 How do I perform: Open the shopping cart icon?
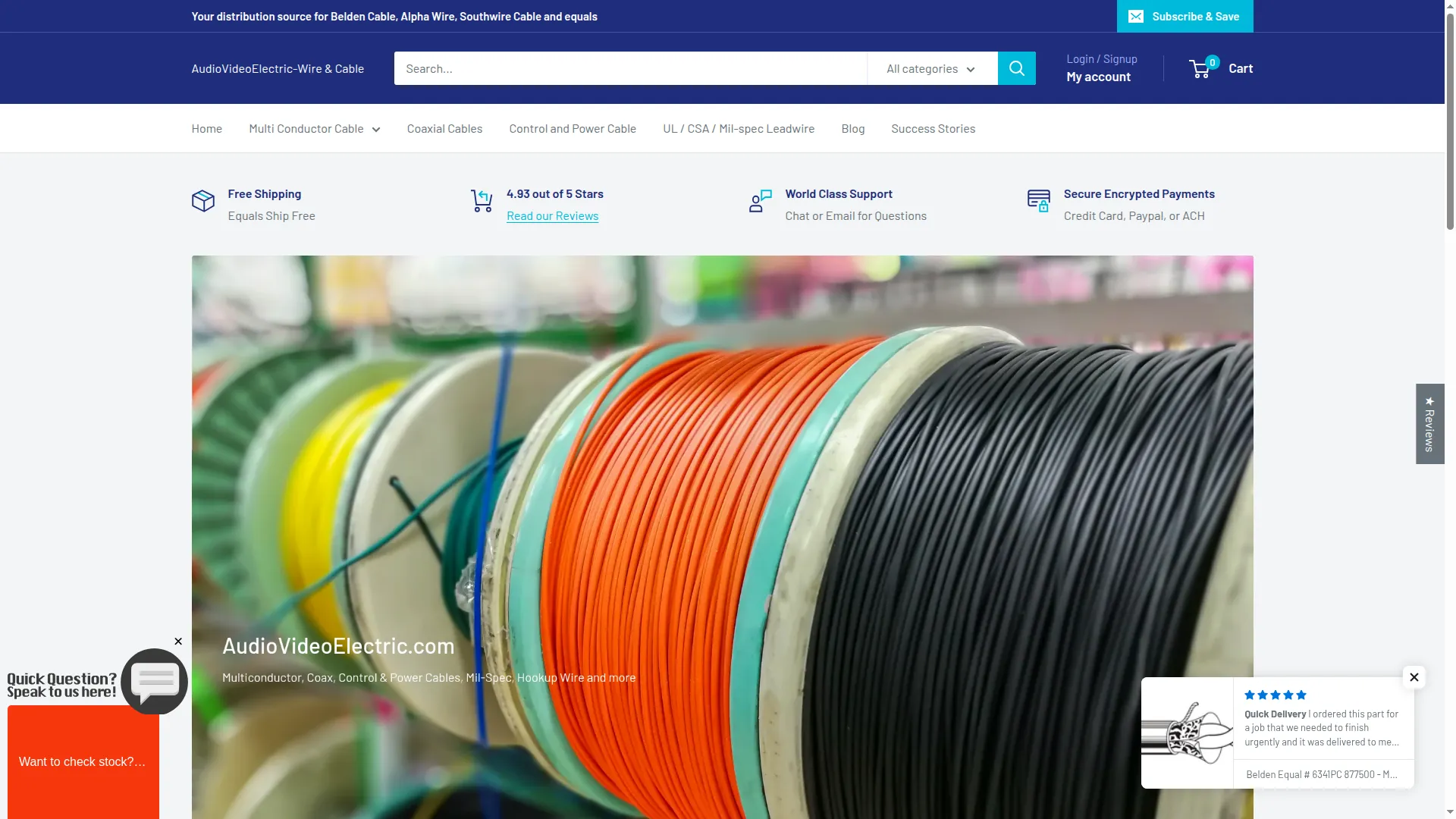(x=1200, y=68)
